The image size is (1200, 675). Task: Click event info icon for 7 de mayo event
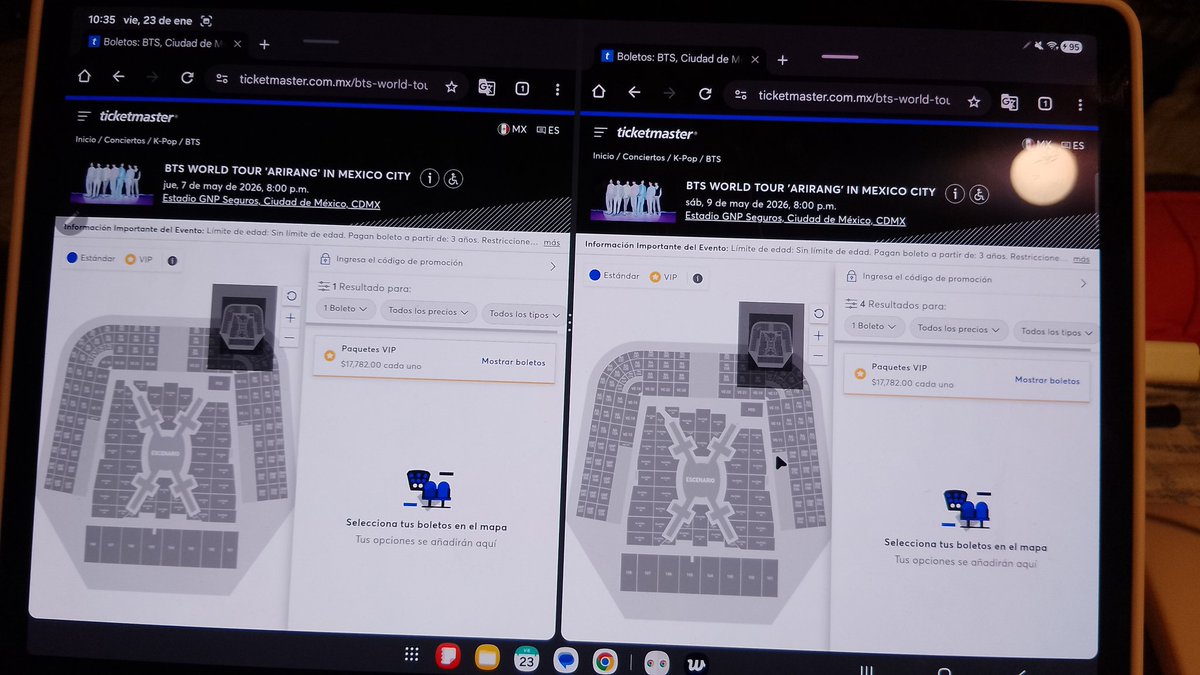coord(429,178)
